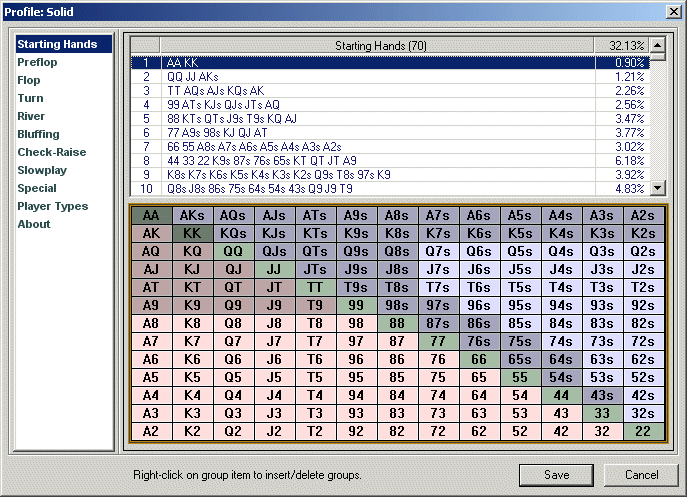This screenshot has width=687, height=497.
Task: Select group 6 row '77 A9s 98s KJ QJ AT'
Action: pyautogui.click(x=390, y=133)
